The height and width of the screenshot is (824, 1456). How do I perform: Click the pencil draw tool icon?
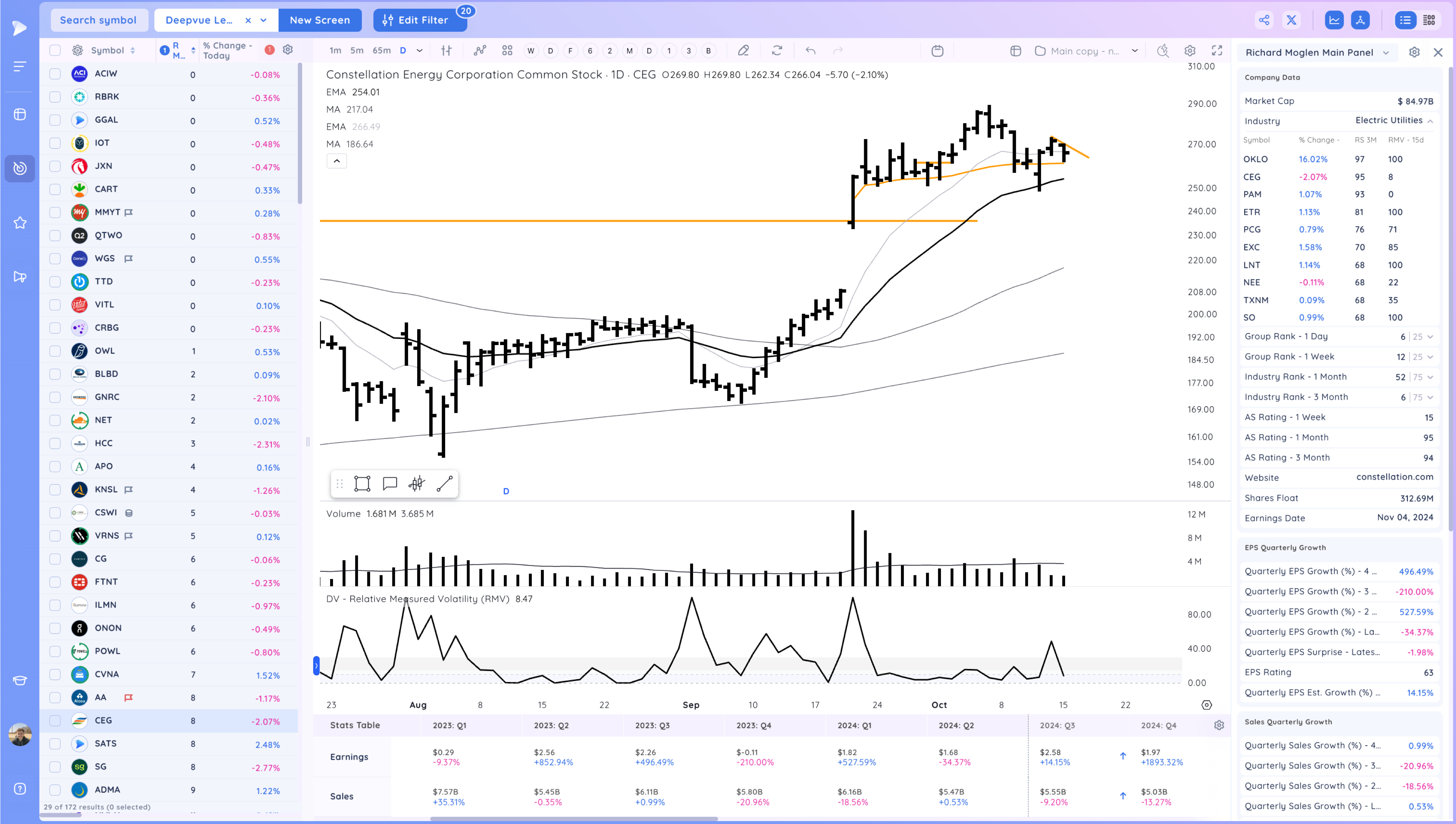pos(743,51)
